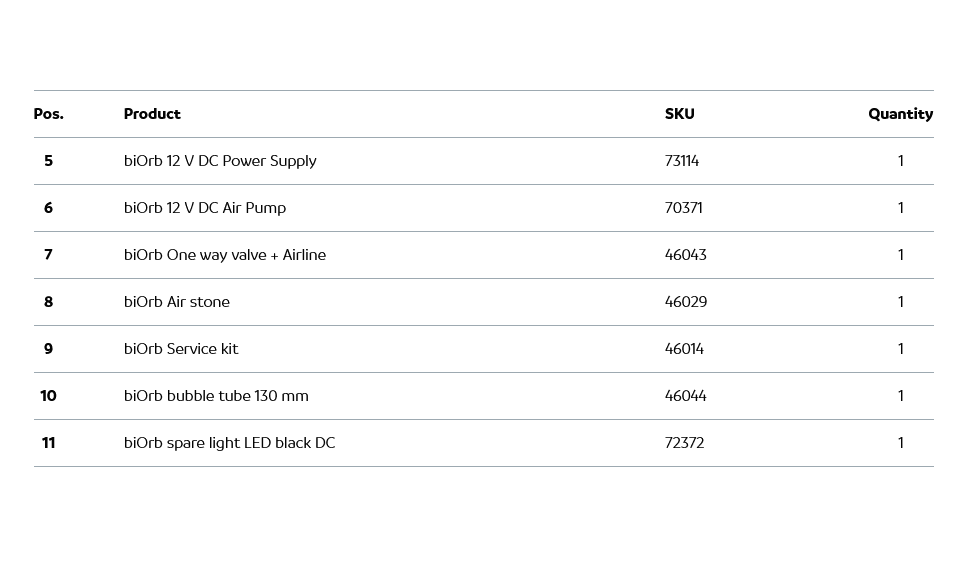
Task: Open biOrb One way valve + Airline
Action: point(225,255)
